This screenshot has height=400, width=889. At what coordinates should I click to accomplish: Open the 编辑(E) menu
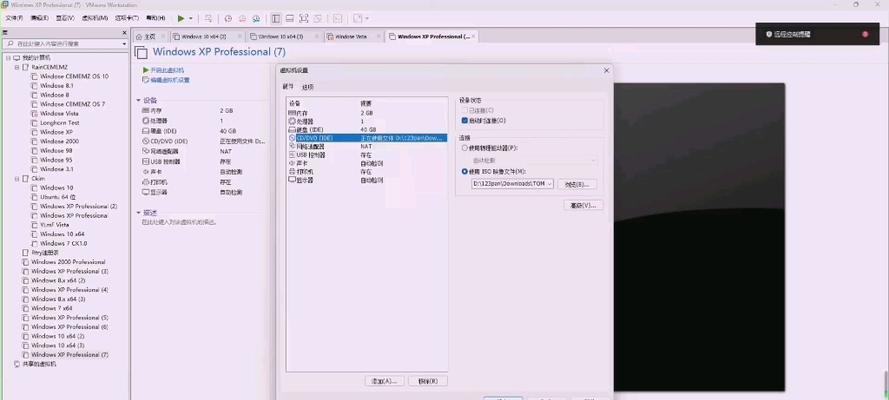pyautogui.click(x=39, y=18)
